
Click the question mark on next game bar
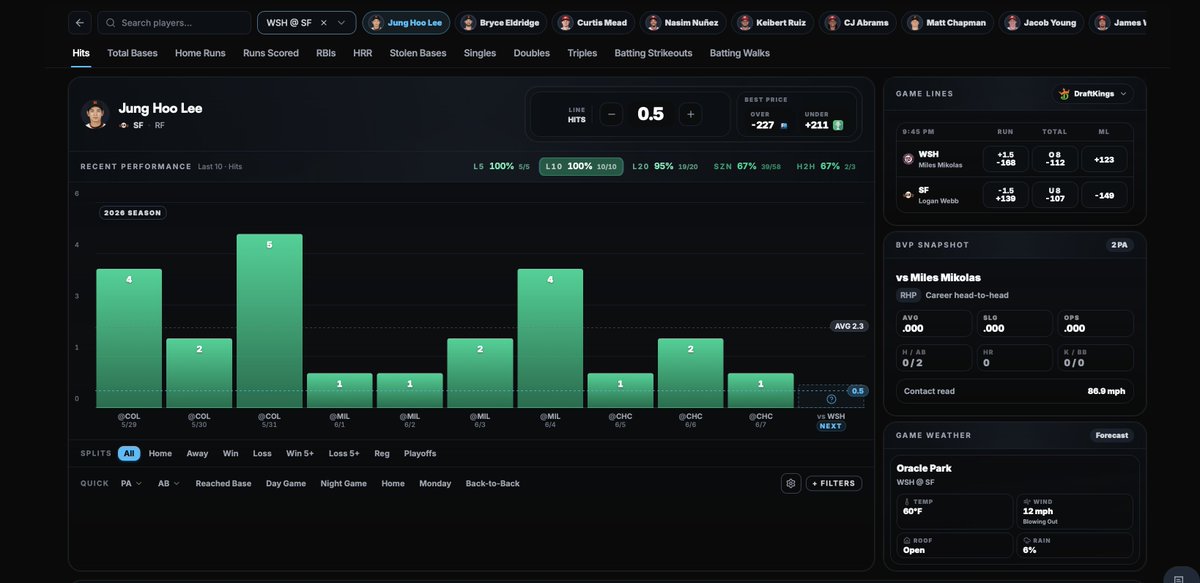point(831,399)
